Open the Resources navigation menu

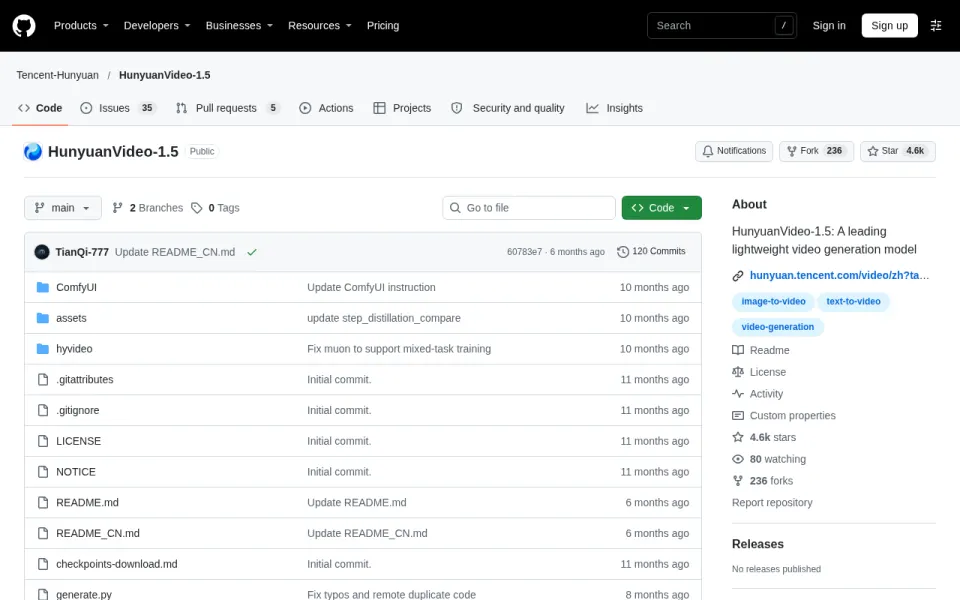pyautogui.click(x=320, y=26)
